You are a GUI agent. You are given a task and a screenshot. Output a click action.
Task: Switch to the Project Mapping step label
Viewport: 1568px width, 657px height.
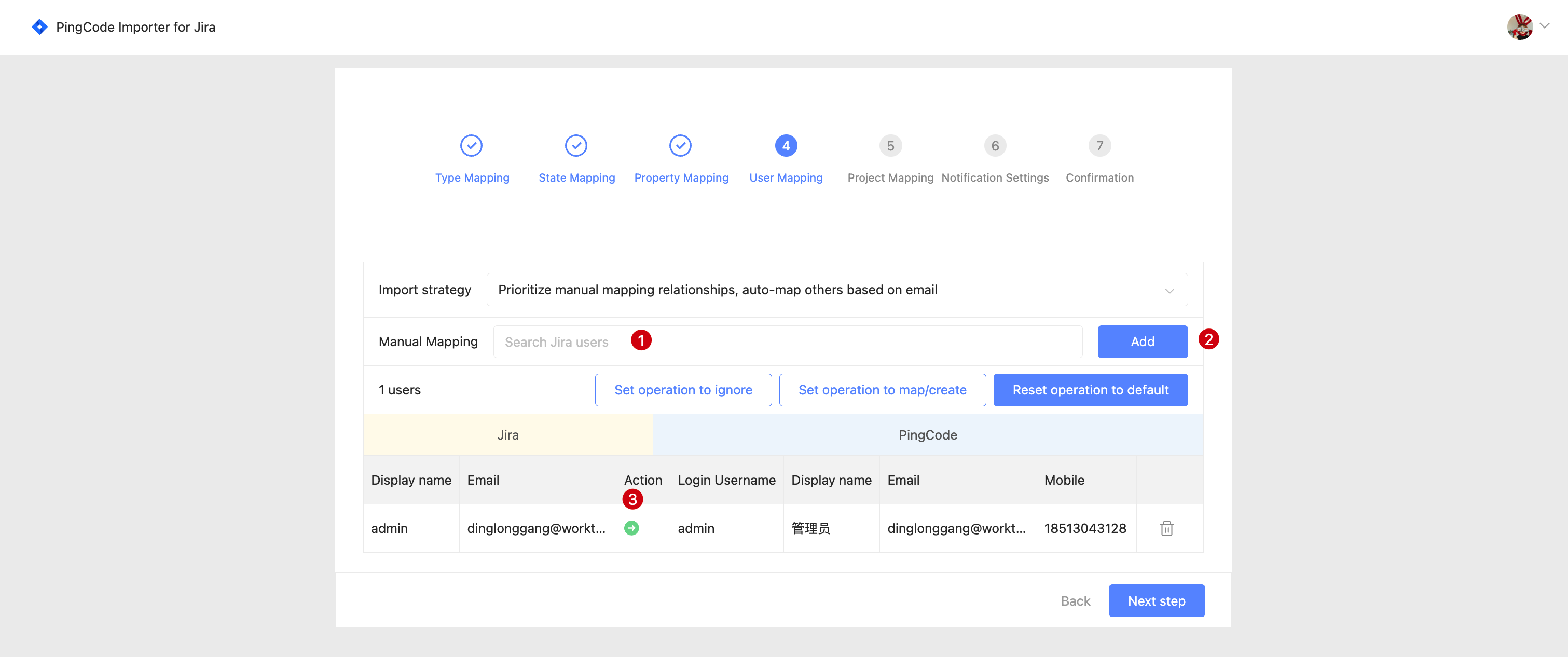tap(890, 178)
